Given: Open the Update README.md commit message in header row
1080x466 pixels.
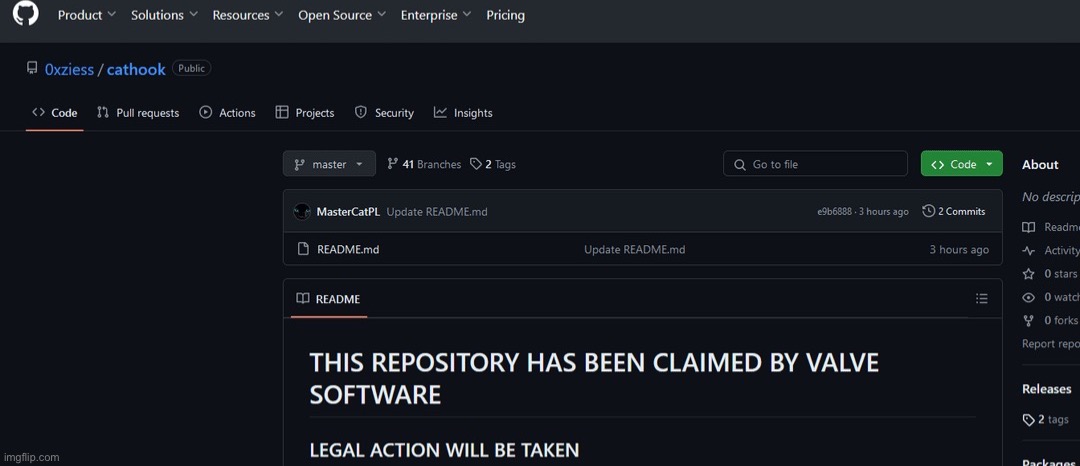Looking at the screenshot, I should pos(437,212).
